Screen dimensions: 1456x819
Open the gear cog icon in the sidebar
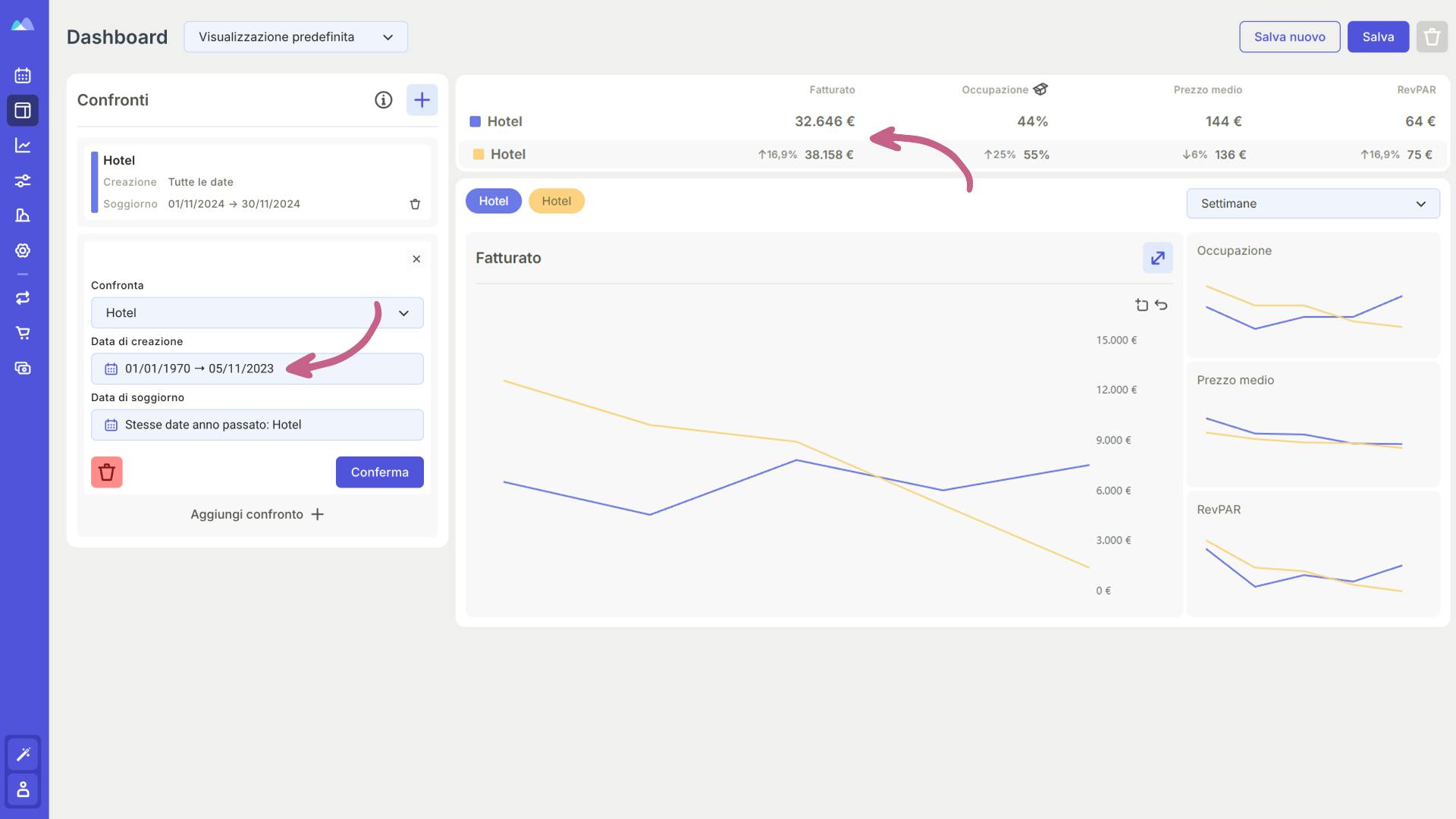(x=23, y=250)
